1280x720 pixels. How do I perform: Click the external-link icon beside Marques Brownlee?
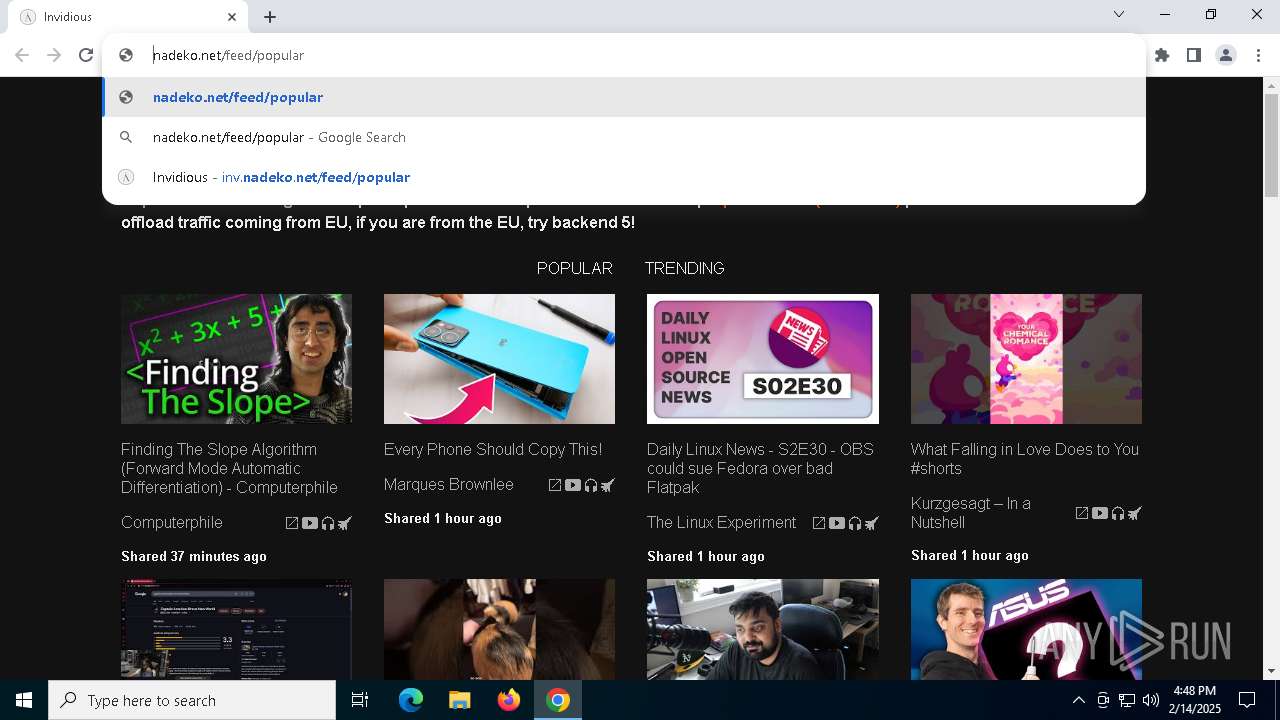coord(555,485)
